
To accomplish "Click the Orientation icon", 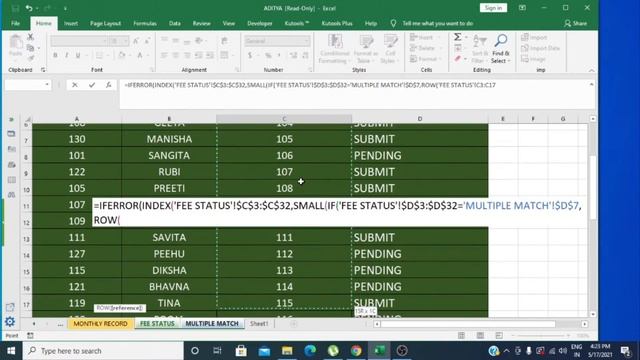I will (199, 41).
